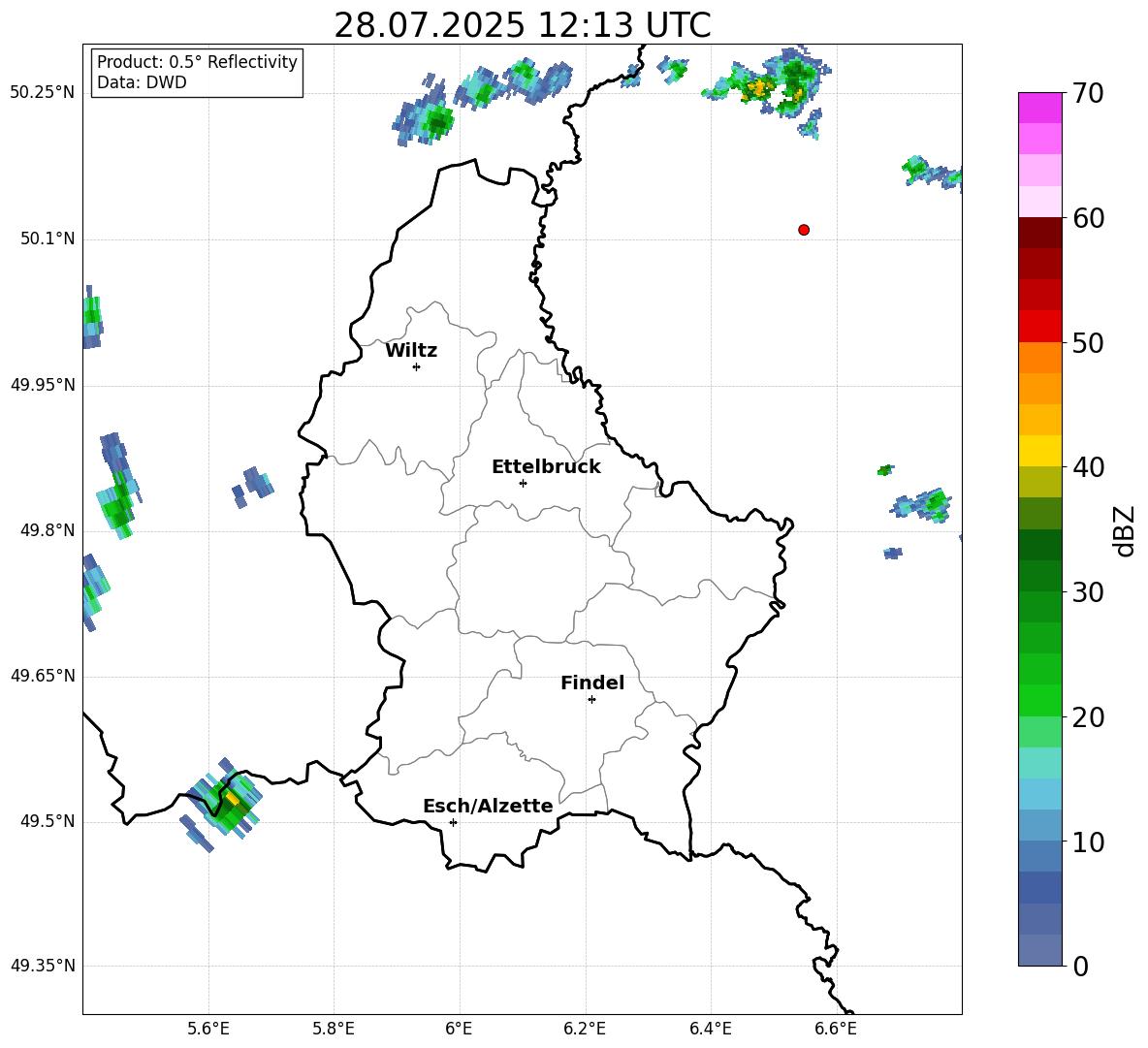Click the colorbar tick label 0
The width and height of the screenshot is (1148, 1048).
coord(1080,966)
